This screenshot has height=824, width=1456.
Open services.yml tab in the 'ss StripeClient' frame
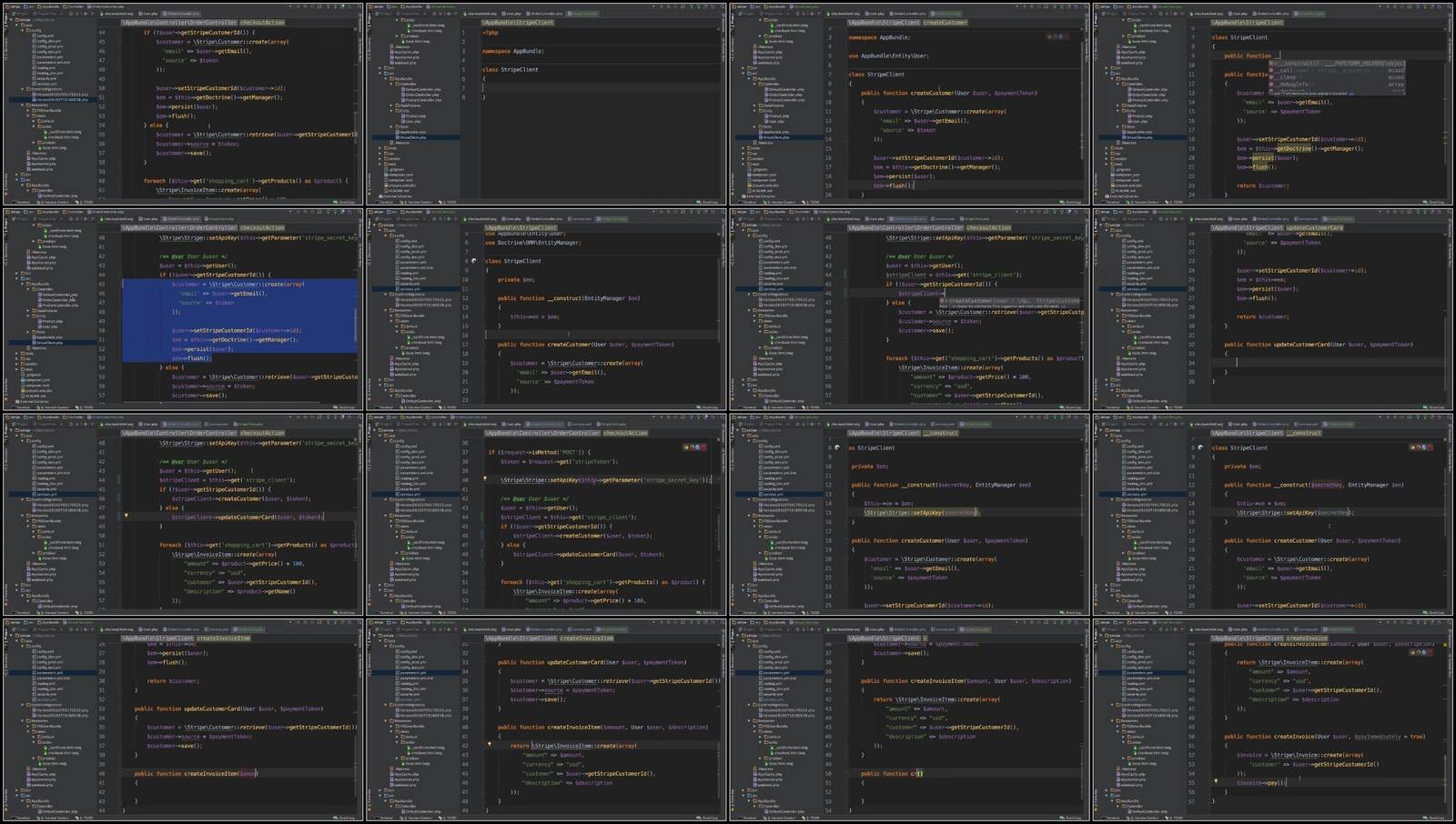point(945,424)
